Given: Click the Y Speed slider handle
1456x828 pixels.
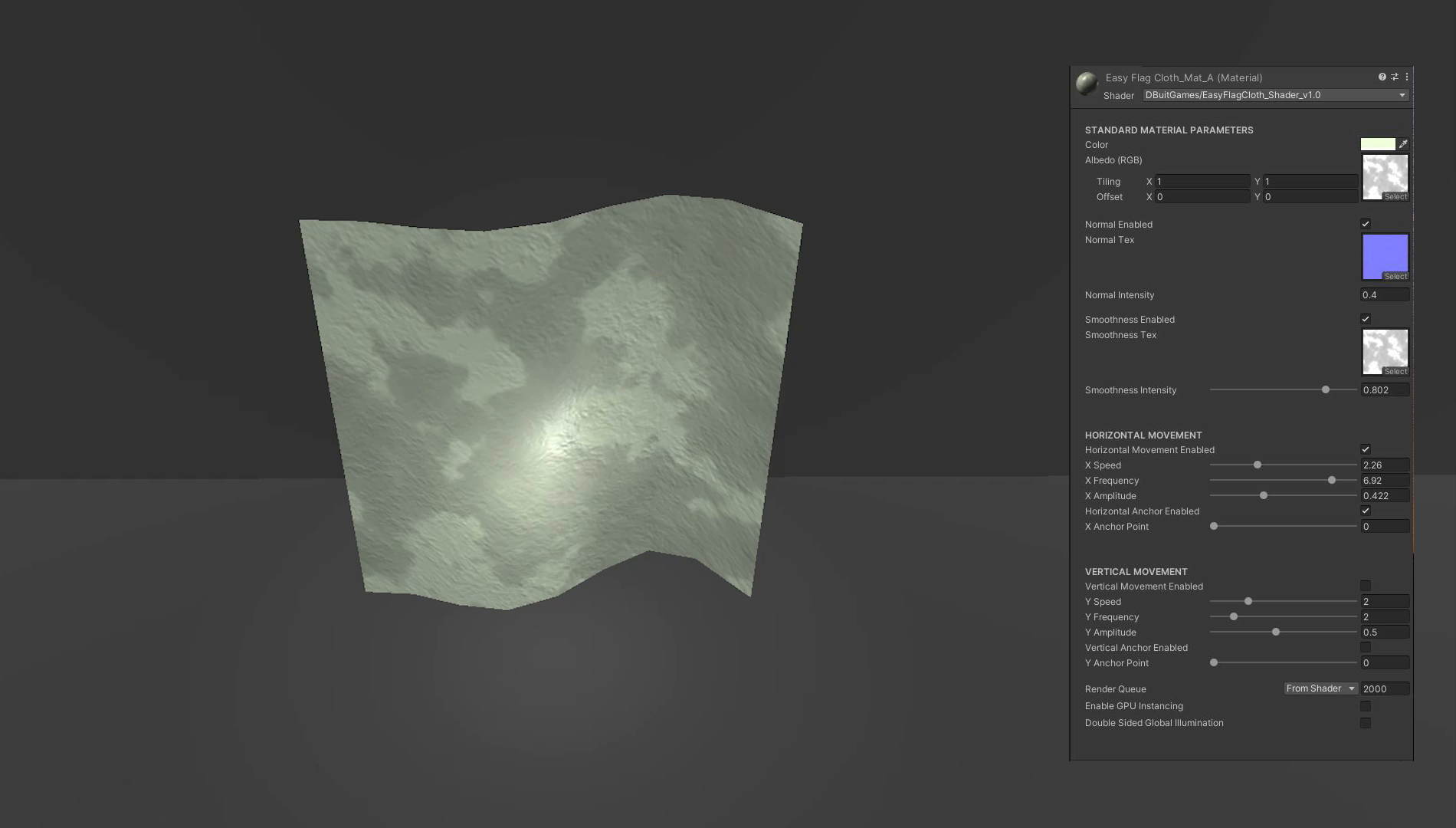Looking at the screenshot, I should [1248, 601].
